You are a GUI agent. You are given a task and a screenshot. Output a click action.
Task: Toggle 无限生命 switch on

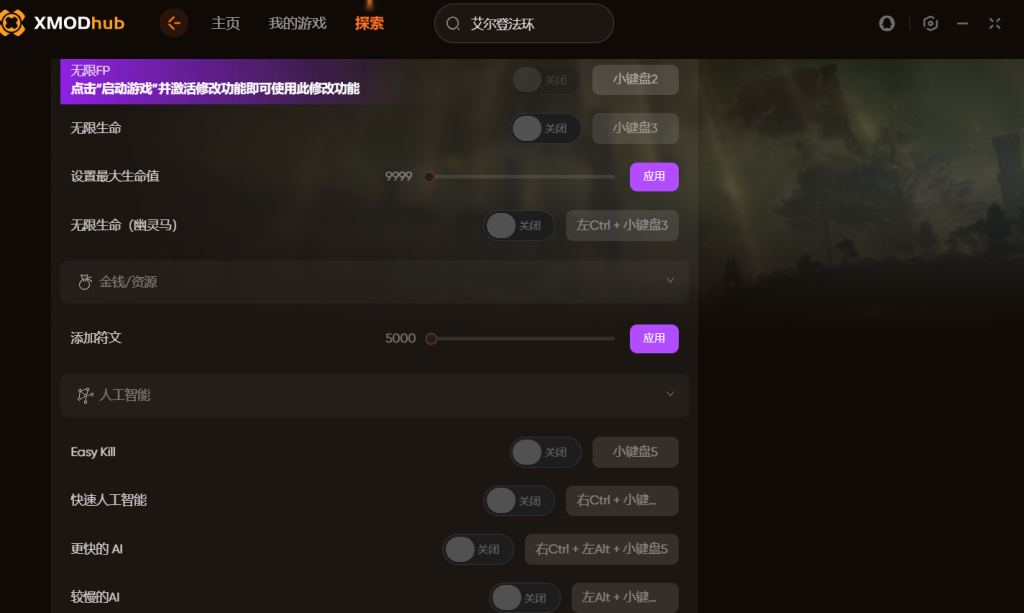point(545,129)
